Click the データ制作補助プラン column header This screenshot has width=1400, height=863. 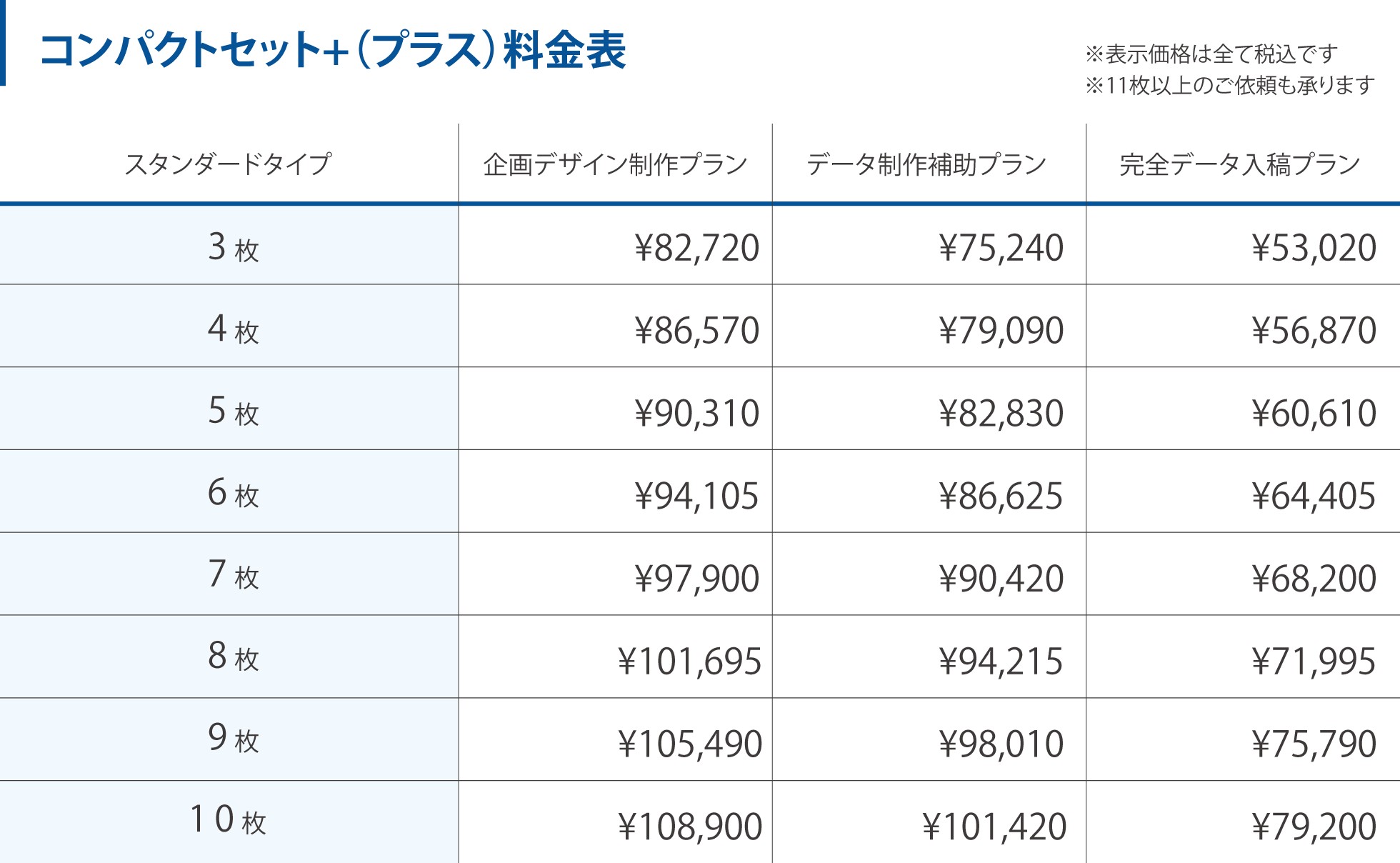(x=926, y=164)
